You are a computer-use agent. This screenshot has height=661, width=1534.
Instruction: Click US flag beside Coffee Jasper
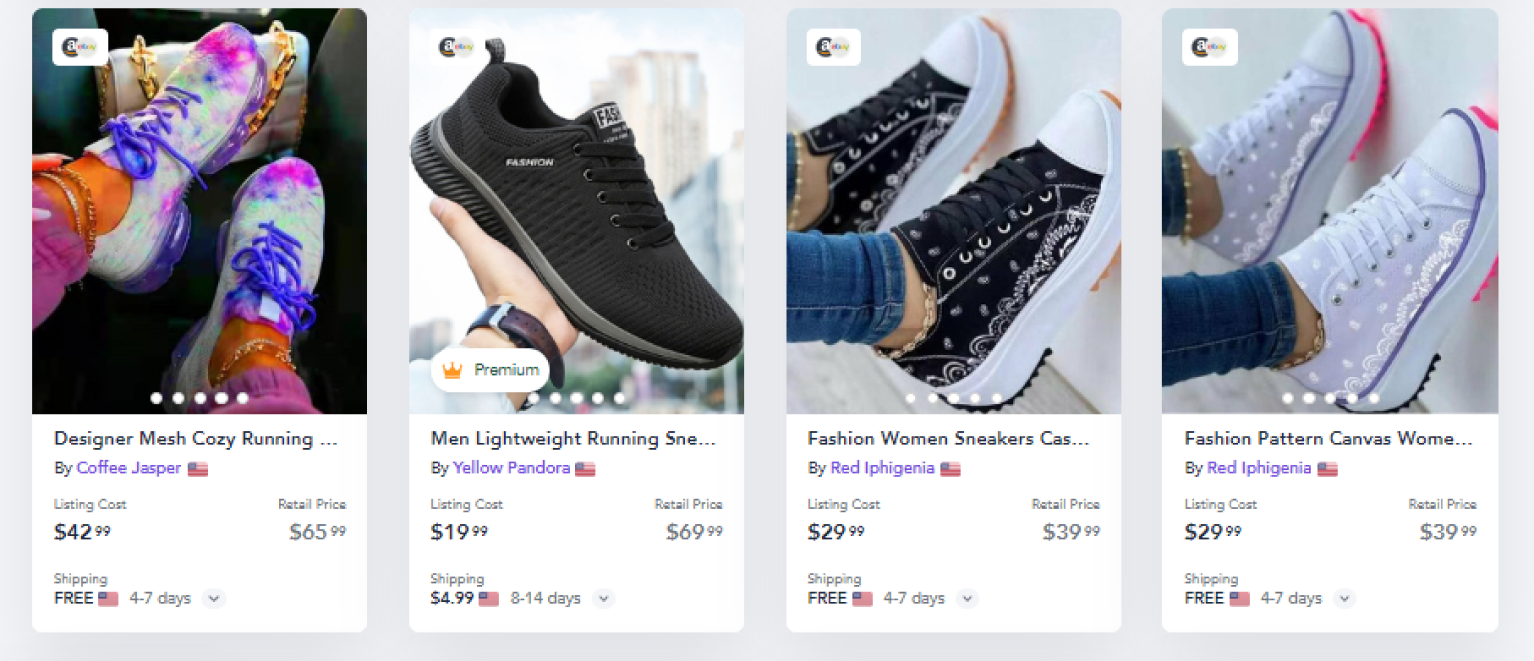point(198,469)
